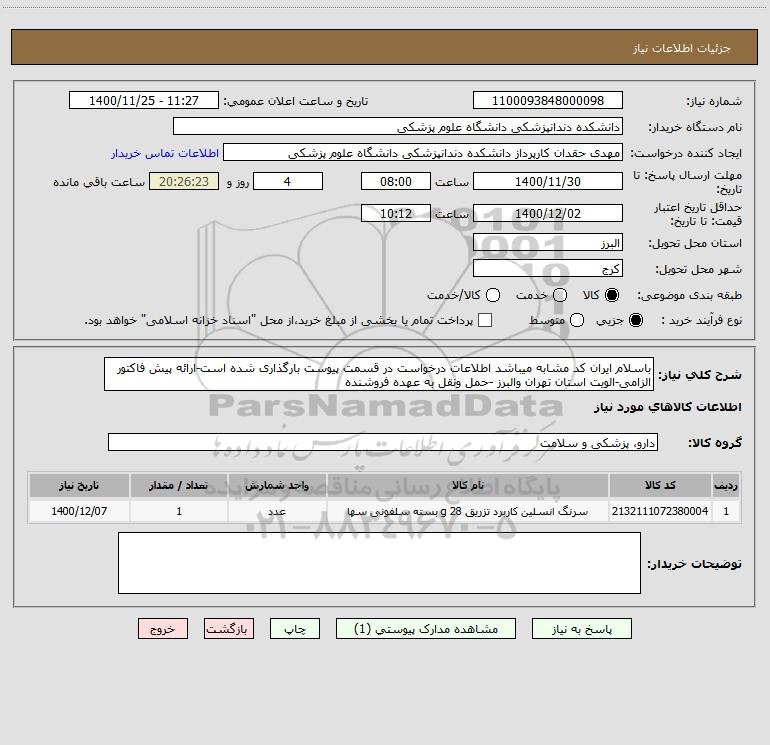The height and width of the screenshot is (745, 770).
Task: Click the پاسخ به نیاز button
Action: (581, 629)
